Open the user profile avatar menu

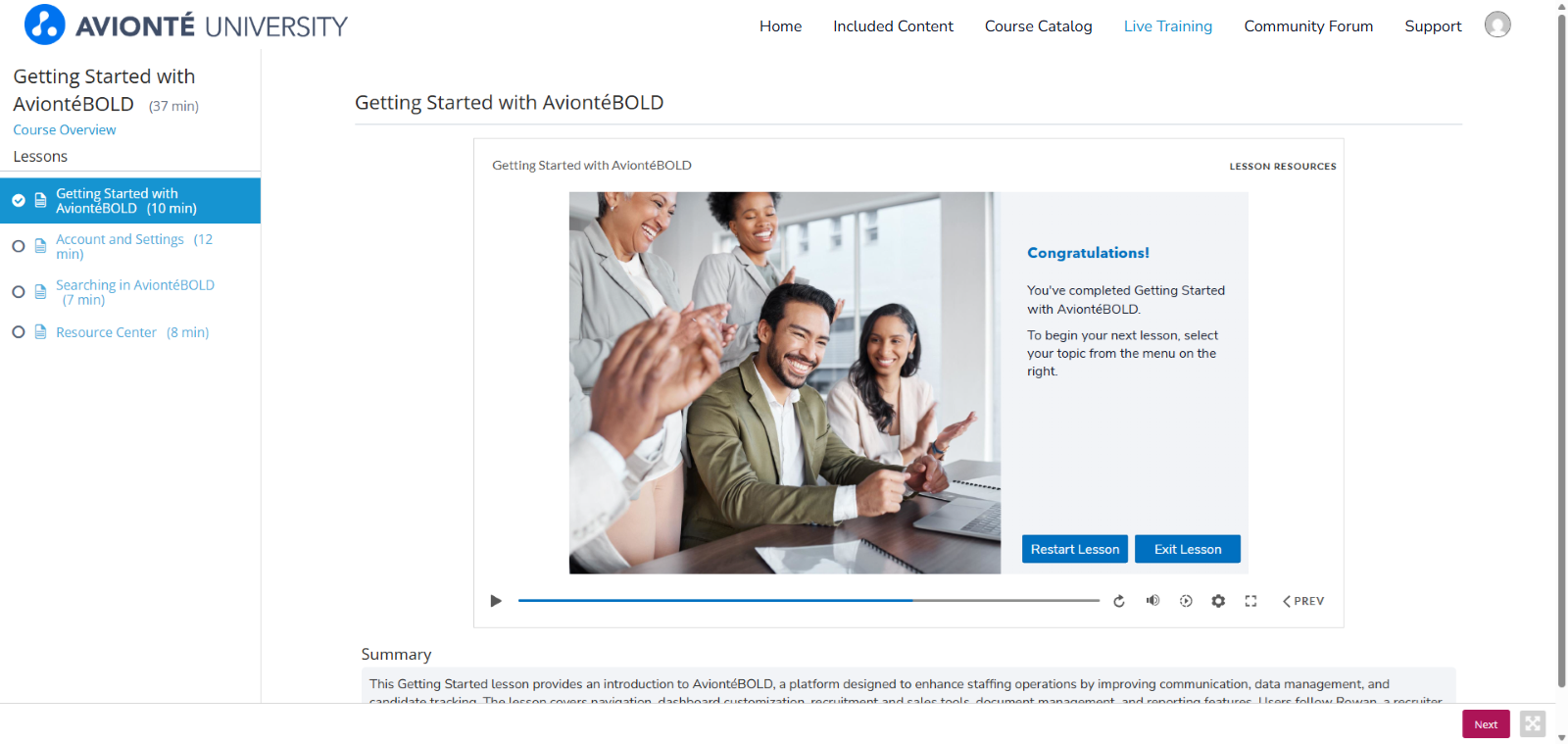click(x=1497, y=25)
